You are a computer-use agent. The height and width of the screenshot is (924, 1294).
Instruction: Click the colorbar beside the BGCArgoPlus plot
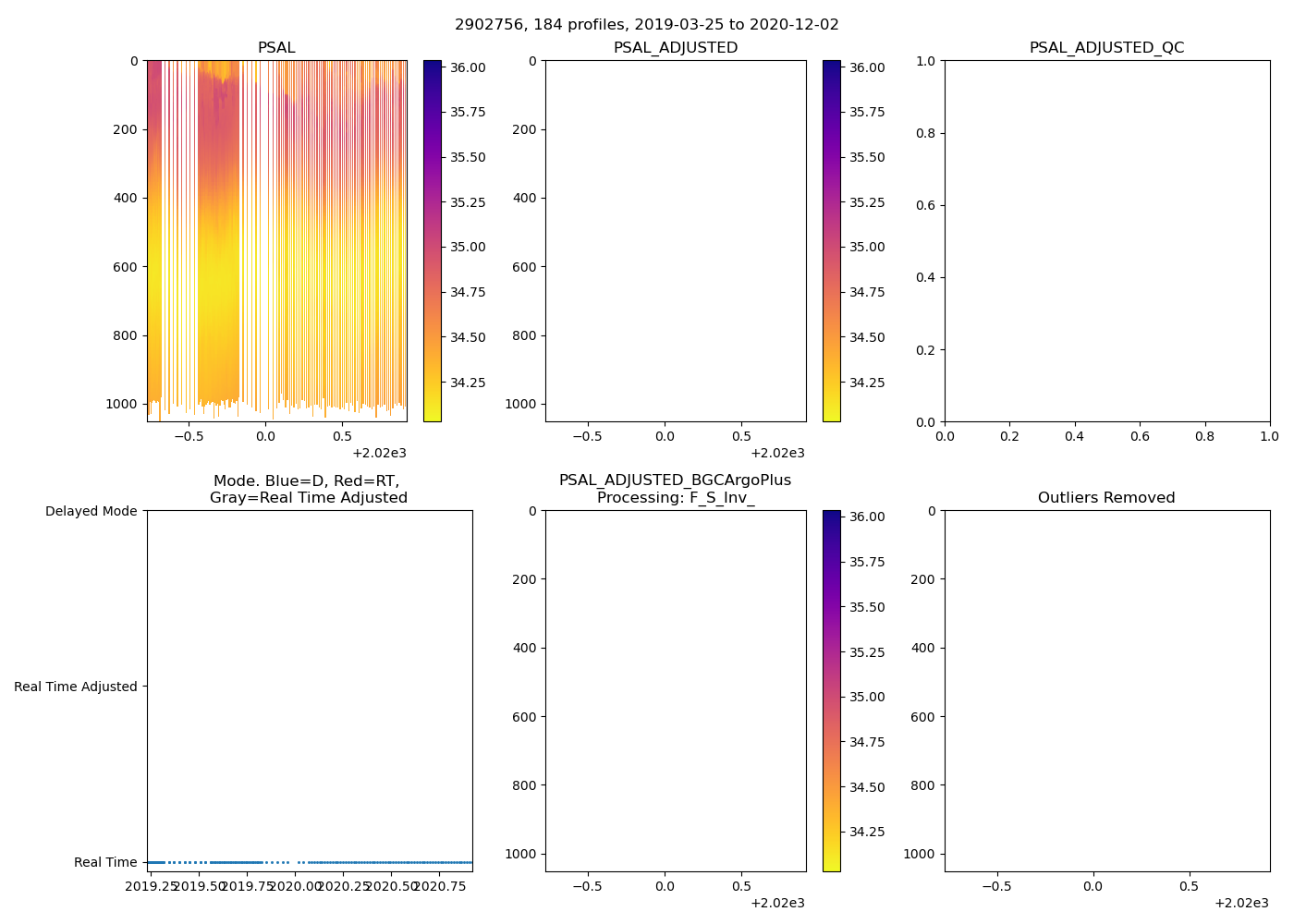831,690
